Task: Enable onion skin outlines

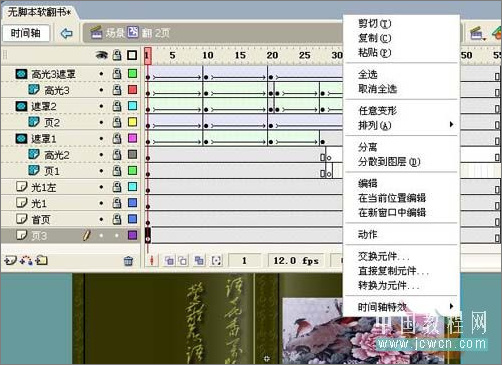Action: point(183,260)
